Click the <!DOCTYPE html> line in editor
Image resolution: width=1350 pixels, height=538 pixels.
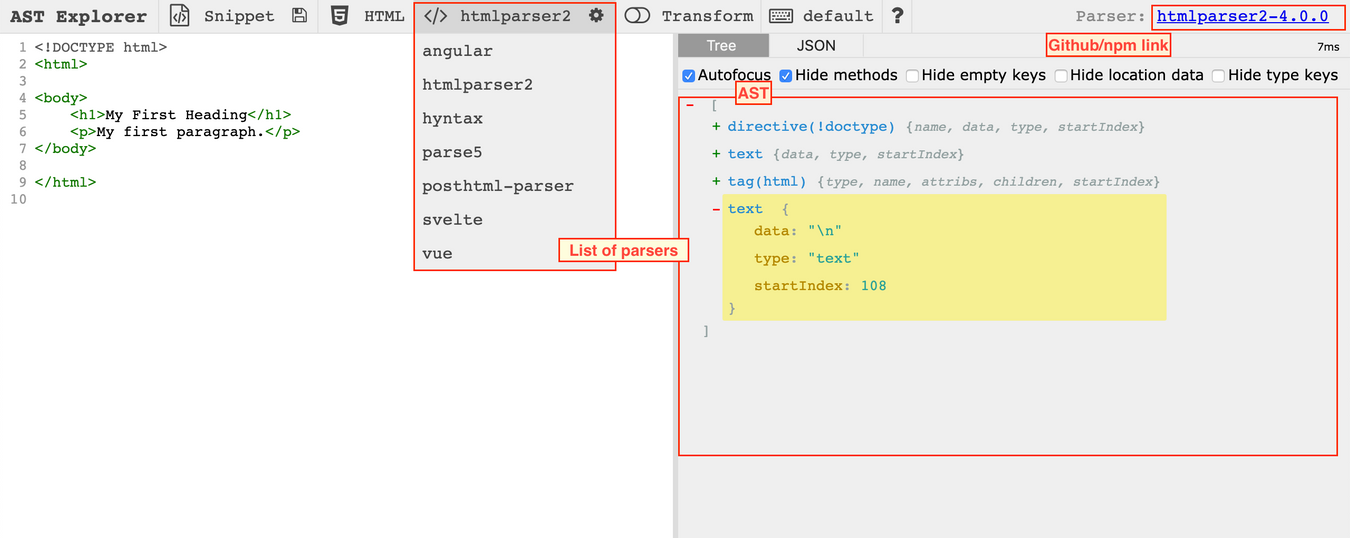(100, 47)
